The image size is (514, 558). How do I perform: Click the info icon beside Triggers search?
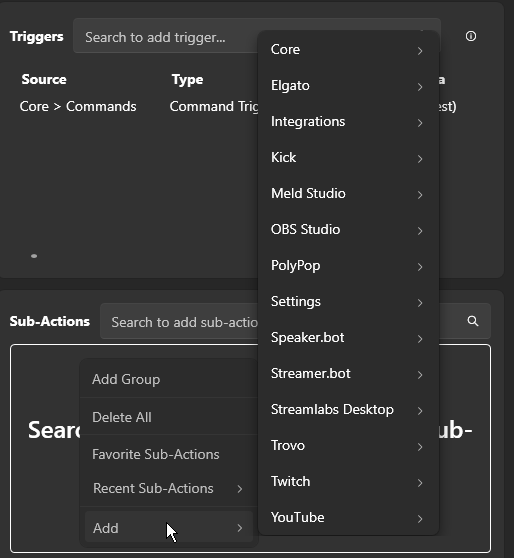[x=471, y=36]
